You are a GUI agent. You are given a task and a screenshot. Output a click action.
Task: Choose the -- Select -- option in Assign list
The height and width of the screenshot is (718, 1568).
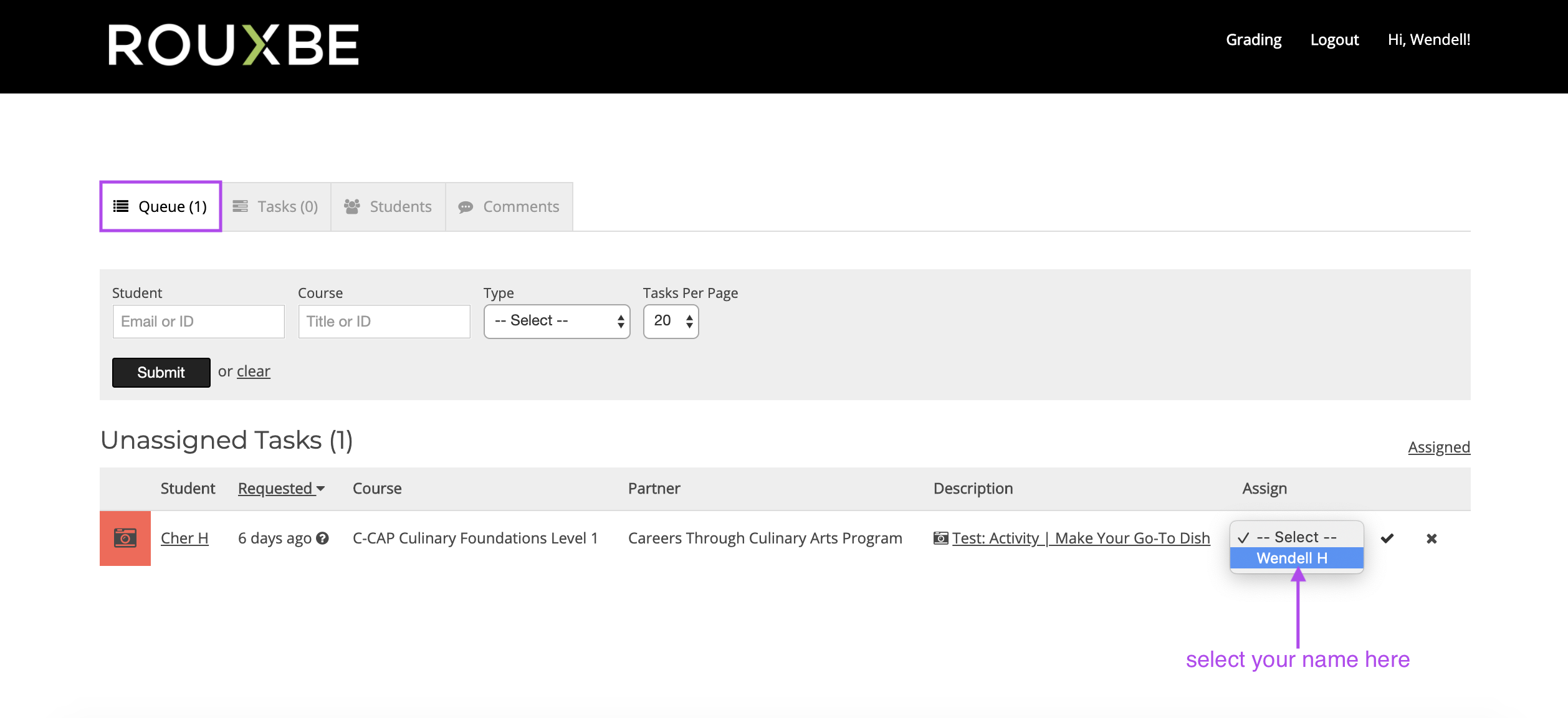pyautogui.click(x=1297, y=537)
